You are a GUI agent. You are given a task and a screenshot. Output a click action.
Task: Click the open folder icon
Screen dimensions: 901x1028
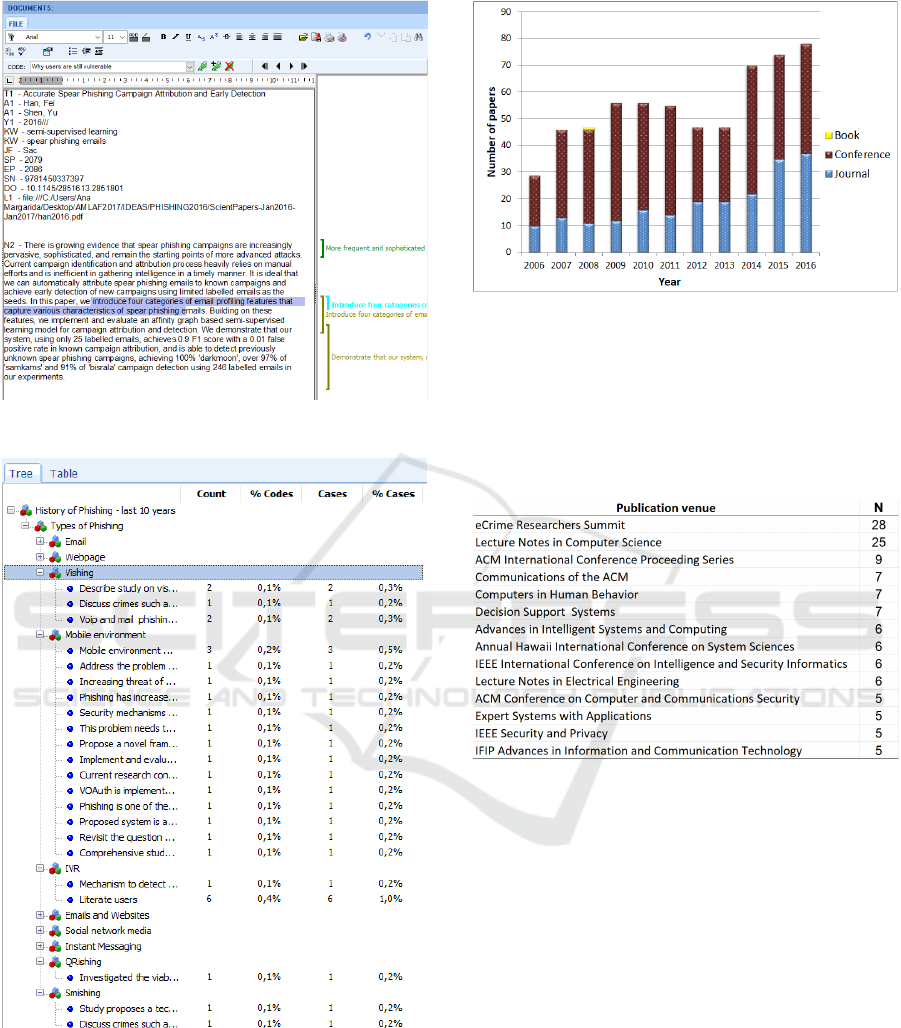point(303,37)
